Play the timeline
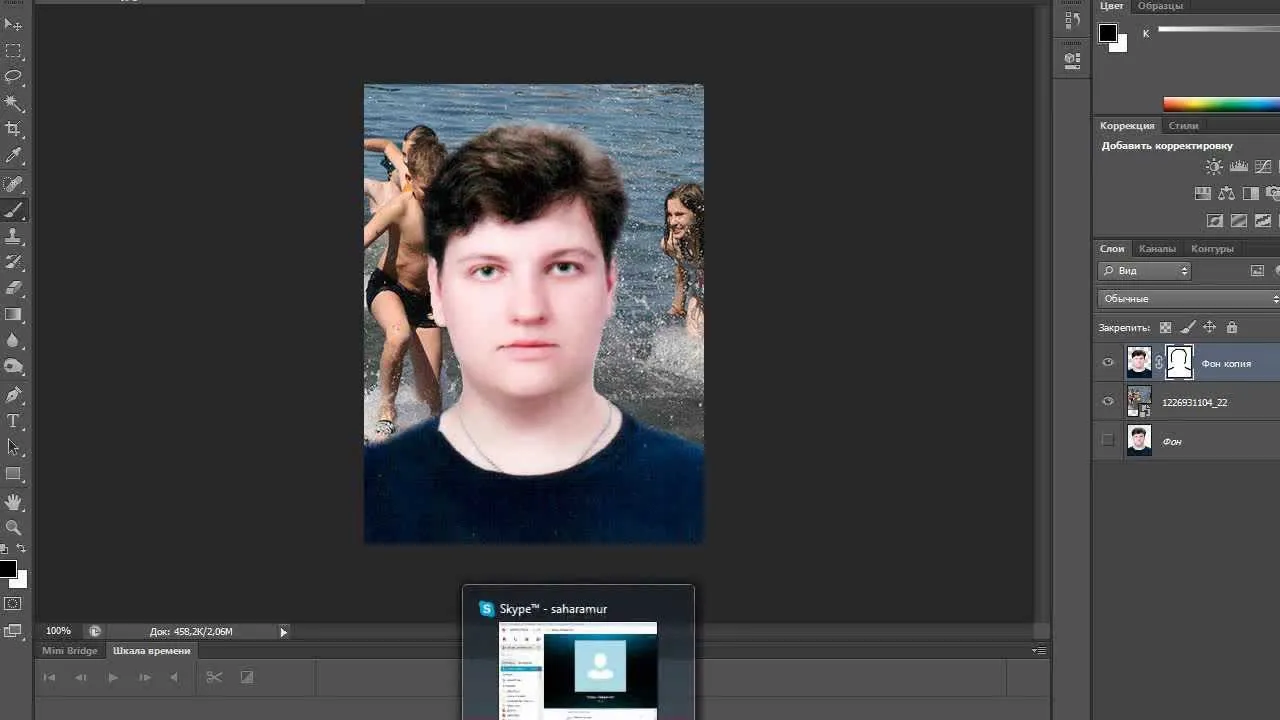The image size is (1280, 720). click(x=113, y=677)
